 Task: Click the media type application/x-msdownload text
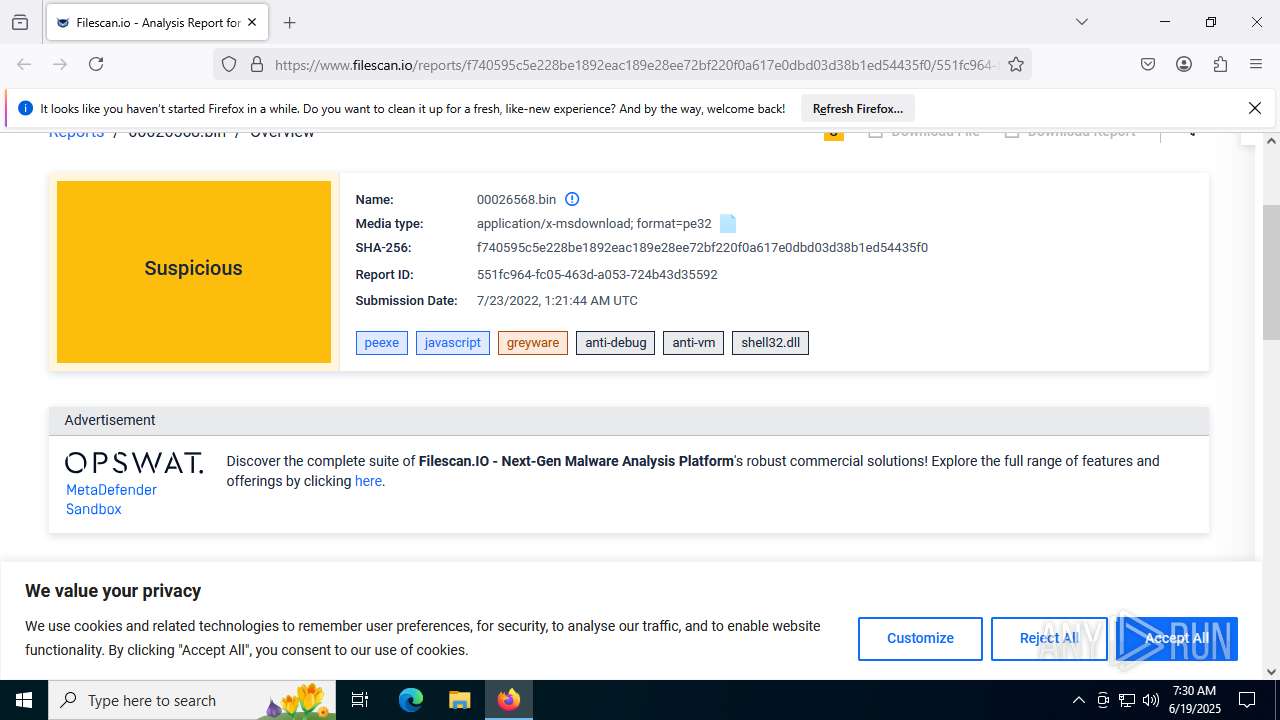[x=594, y=224]
